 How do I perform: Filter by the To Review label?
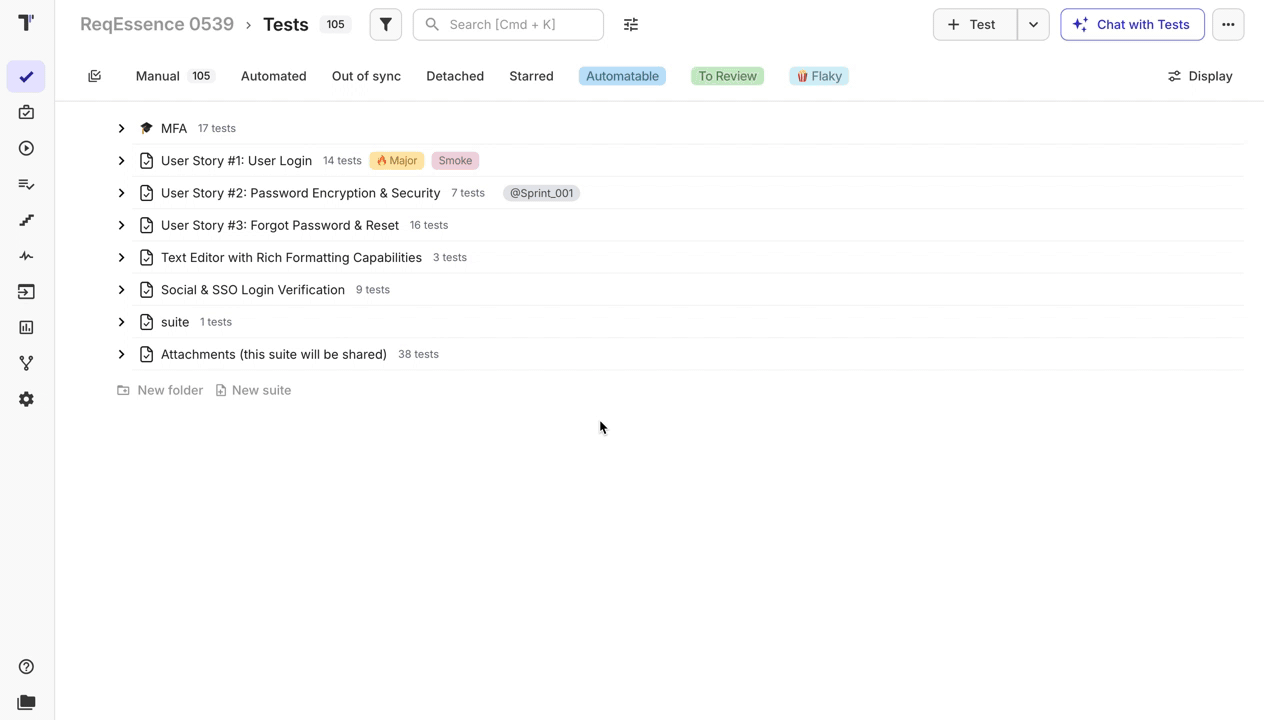point(727,76)
